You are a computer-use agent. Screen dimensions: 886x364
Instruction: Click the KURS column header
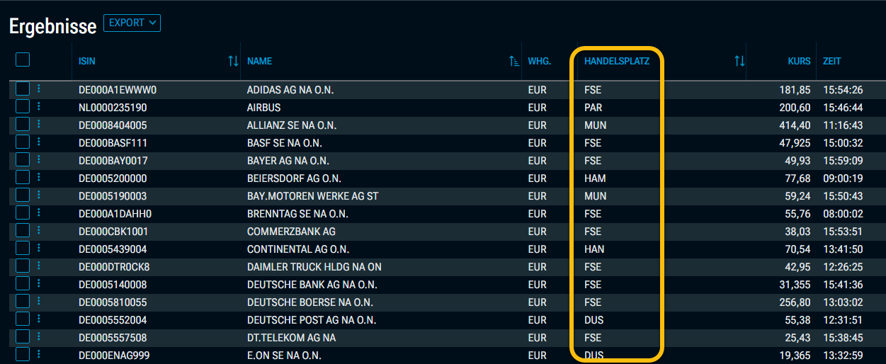click(x=800, y=61)
